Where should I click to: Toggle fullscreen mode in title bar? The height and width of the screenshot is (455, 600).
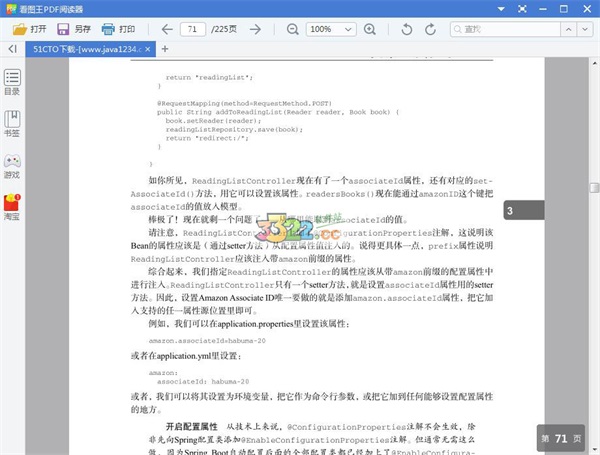522,9
